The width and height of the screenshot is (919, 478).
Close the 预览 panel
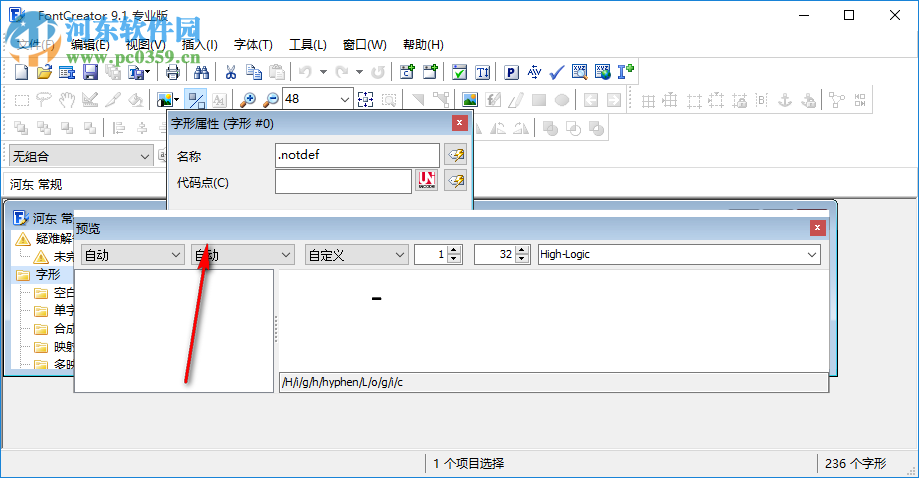818,227
